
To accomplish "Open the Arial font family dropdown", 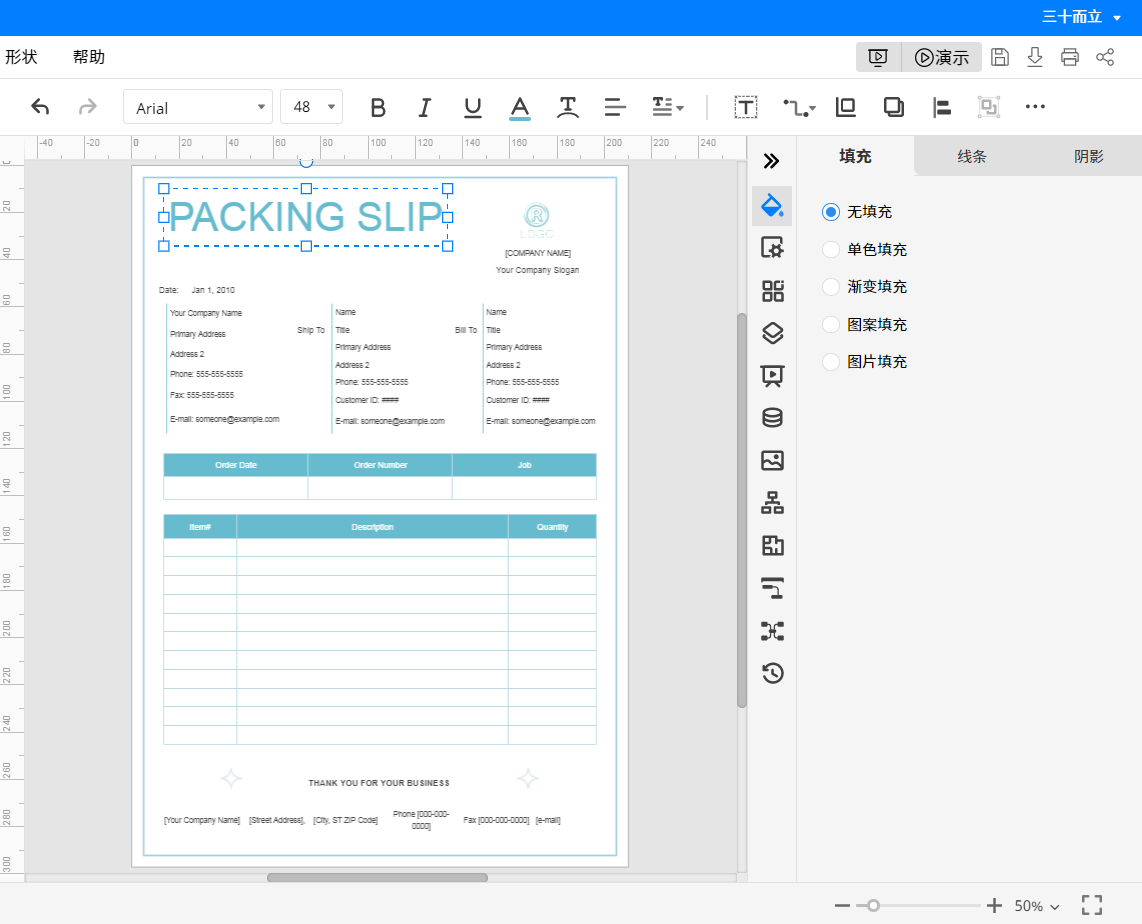I will tap(198, 107).
